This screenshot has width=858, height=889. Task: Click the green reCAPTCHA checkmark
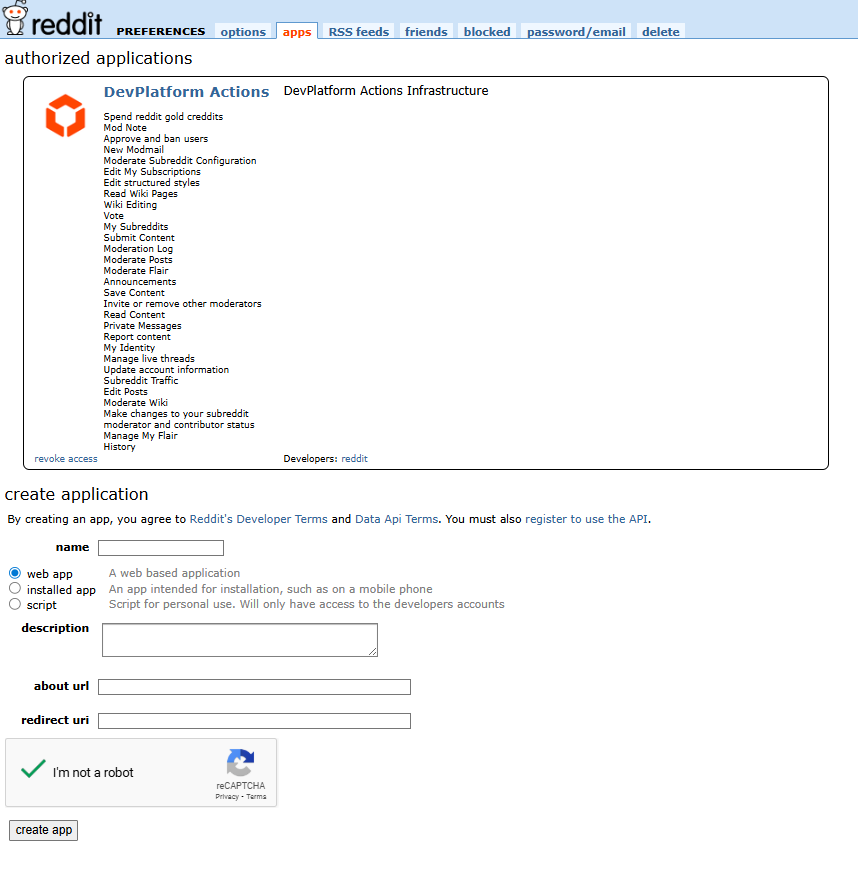click(33, 769)
